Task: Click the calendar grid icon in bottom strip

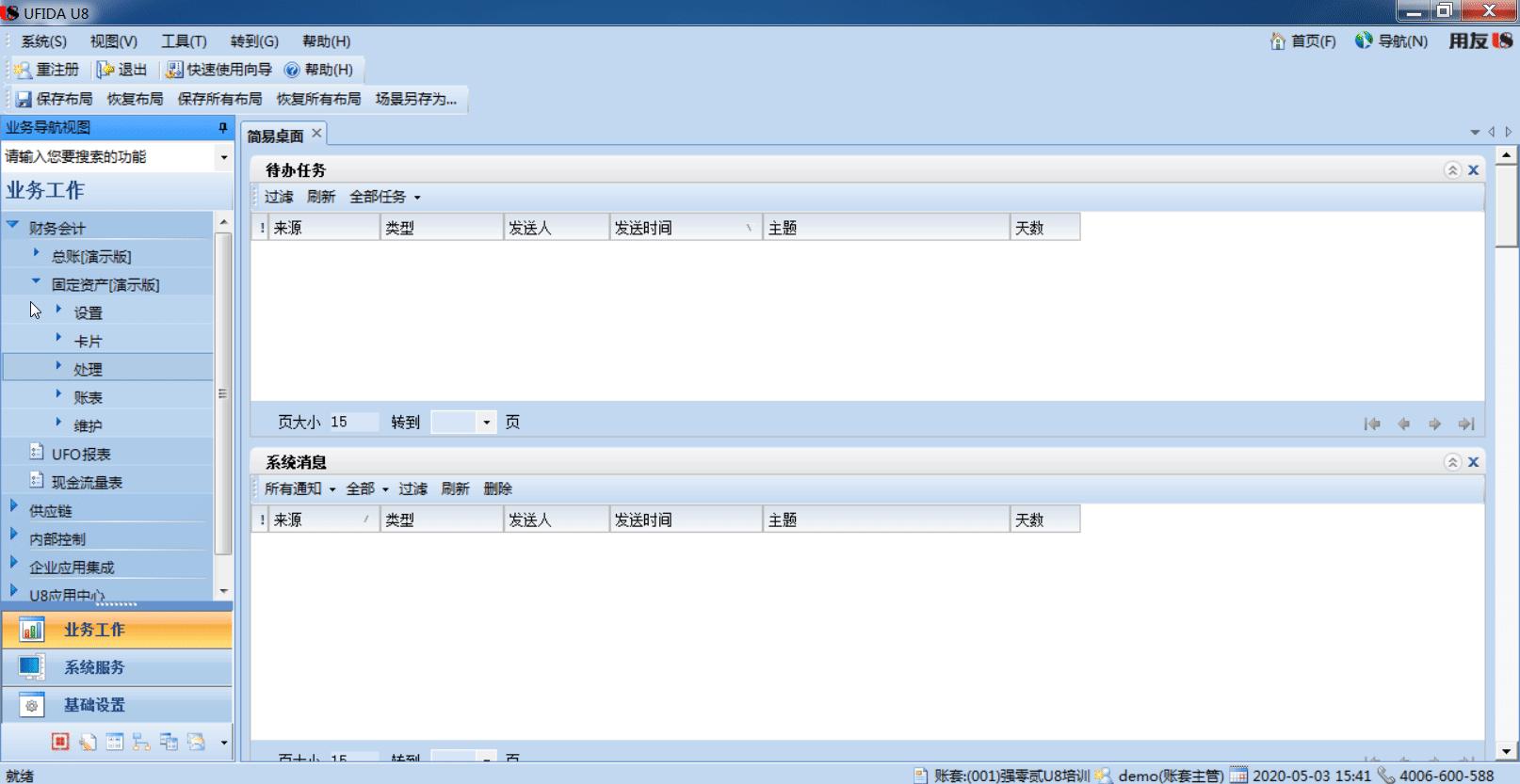Action: point(115,742)
